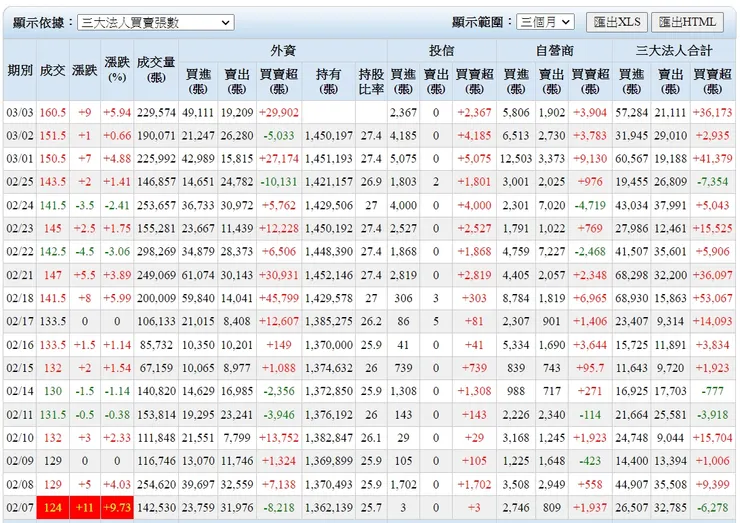Image resolution: width=740 pixels, height=523 pixels.
Task: Select the 03/02 date cell
Action: (x=20, y=135)
